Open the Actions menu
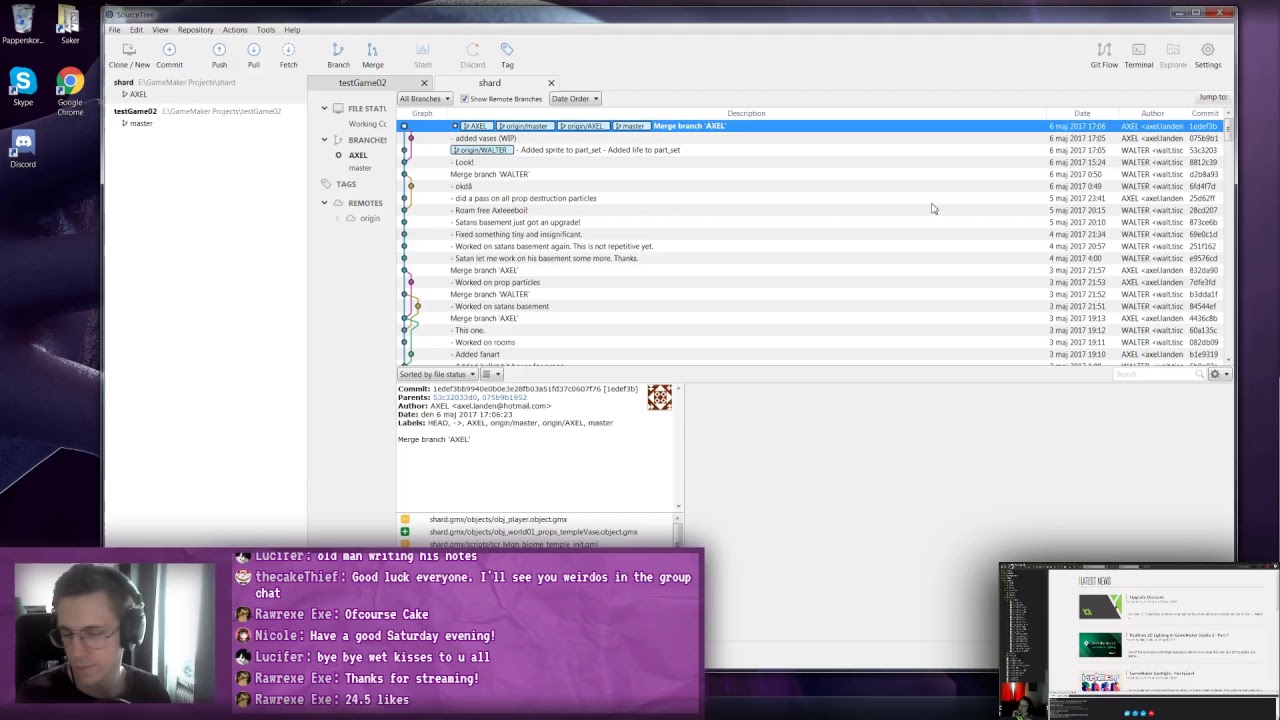The width and height of the screenshot is (1280, 720). [x=235, y=30]
